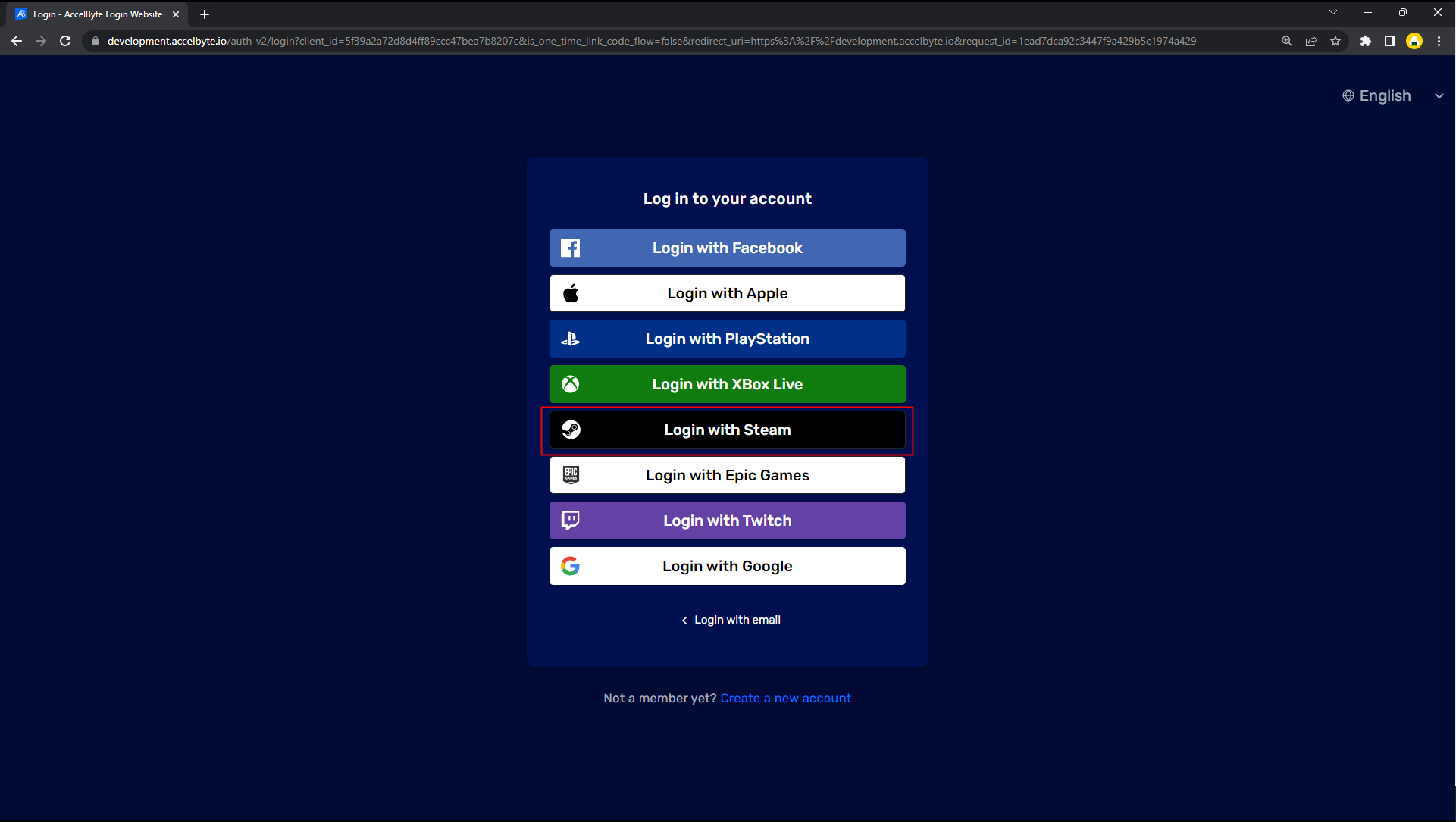Click the Google logo icon

pyautogui.click(x=570, y=566)
